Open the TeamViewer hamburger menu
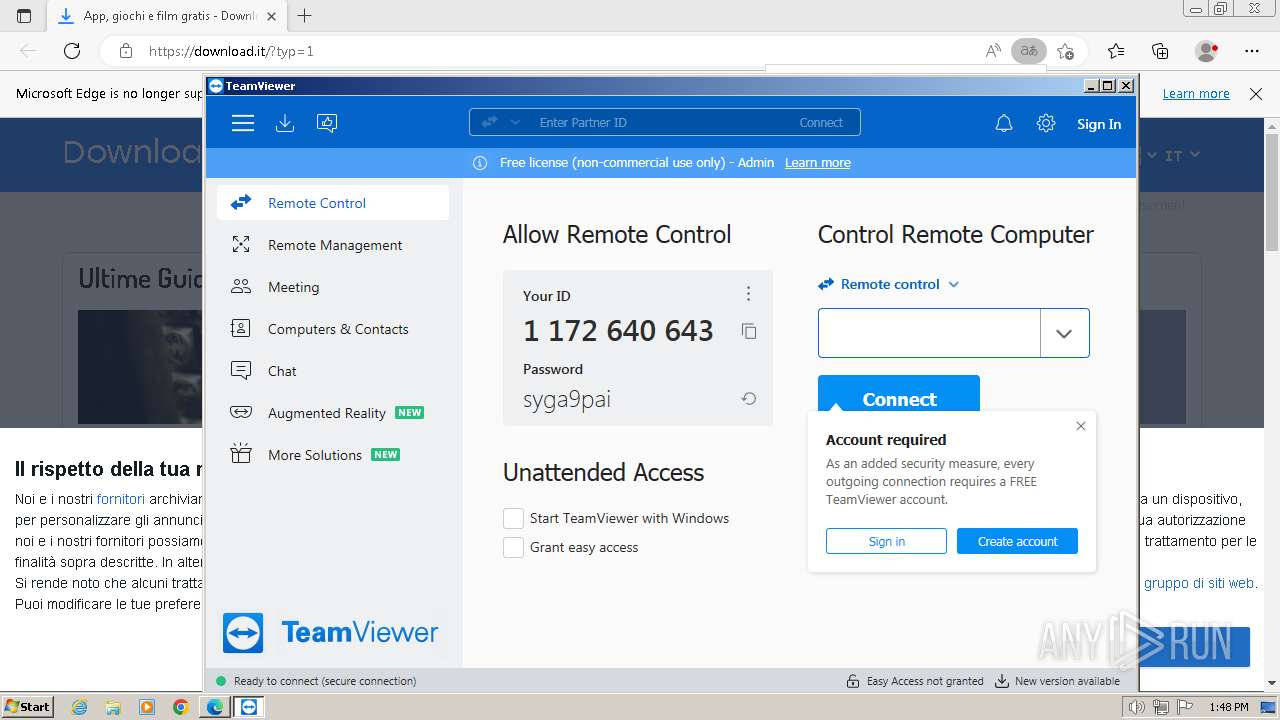The image size is (1280, 720). (x=242, y=123)
